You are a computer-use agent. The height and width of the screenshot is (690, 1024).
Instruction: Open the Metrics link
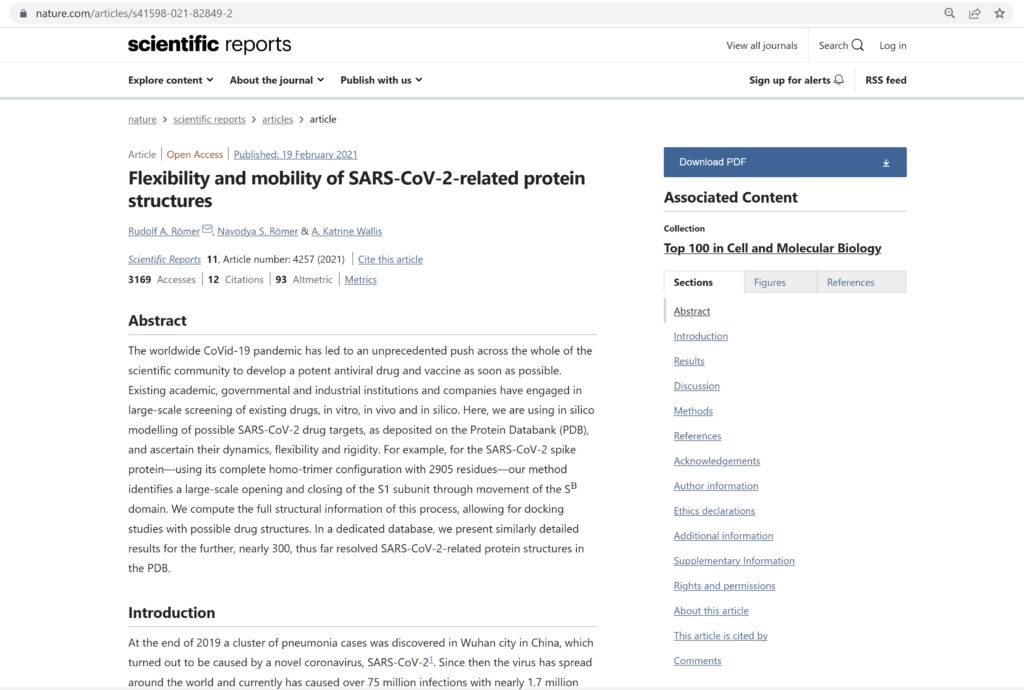click(x=360, y=279)
